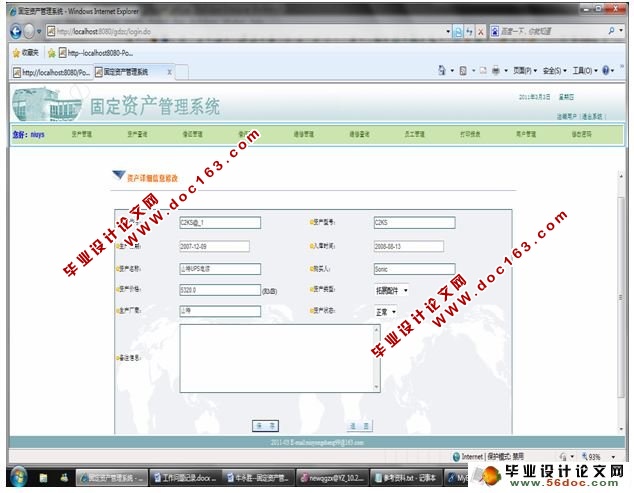Image resolution: width=634 pixels, height=493 pixels.
Task: Click the compatibility view icon in address bar
Action: (458, 31)
